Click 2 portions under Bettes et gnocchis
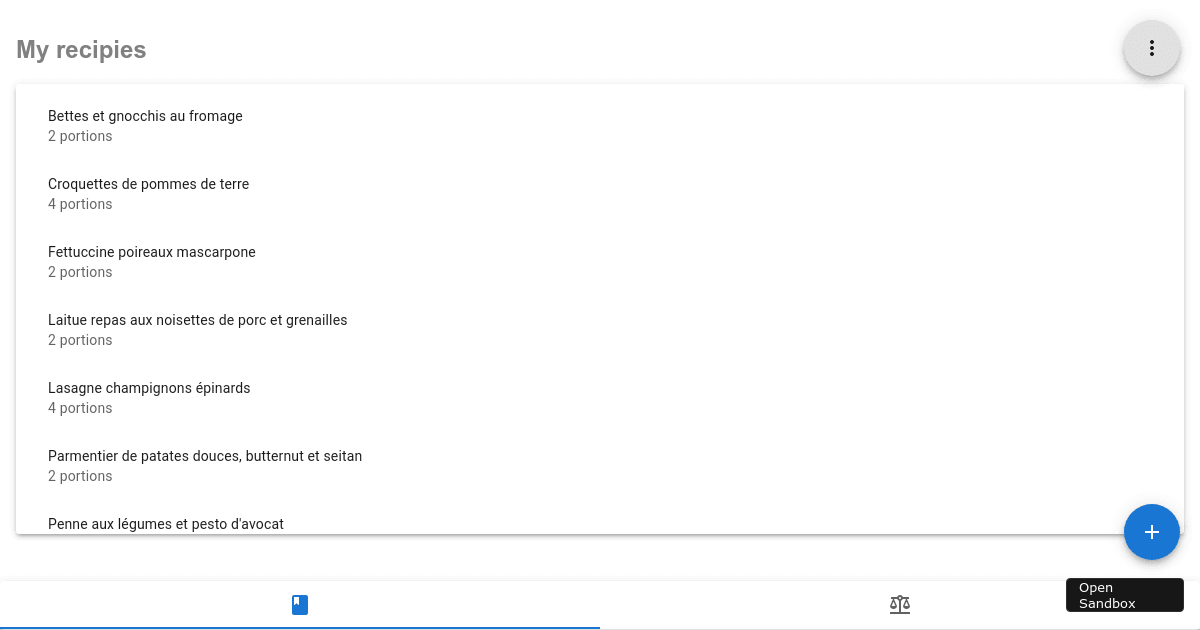Screen dimensions: 1200x630 click(x=80, y=136)
